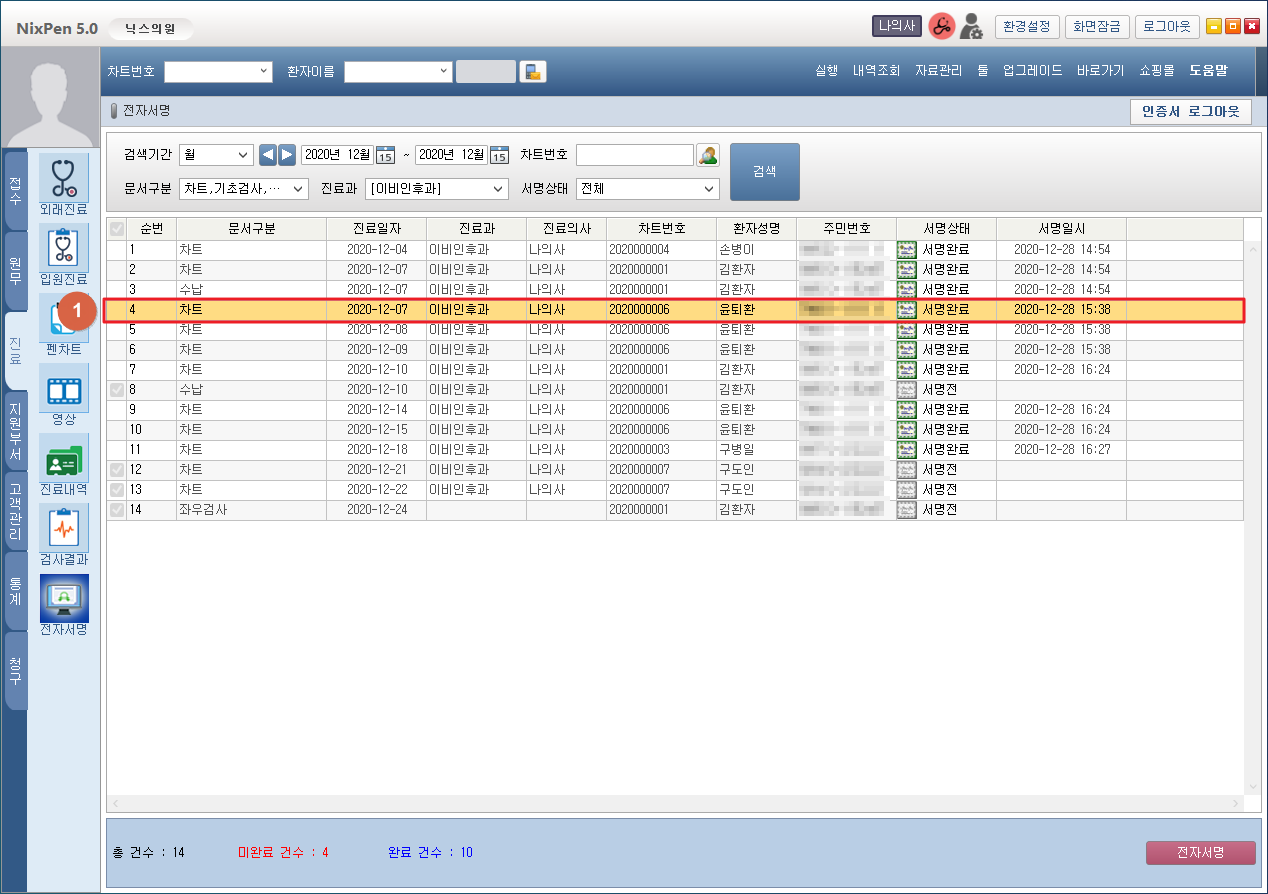The width and height of the screenshot is (1268, 894).
Task: Check the checkbox for row 8 수납
Action: 117,389
